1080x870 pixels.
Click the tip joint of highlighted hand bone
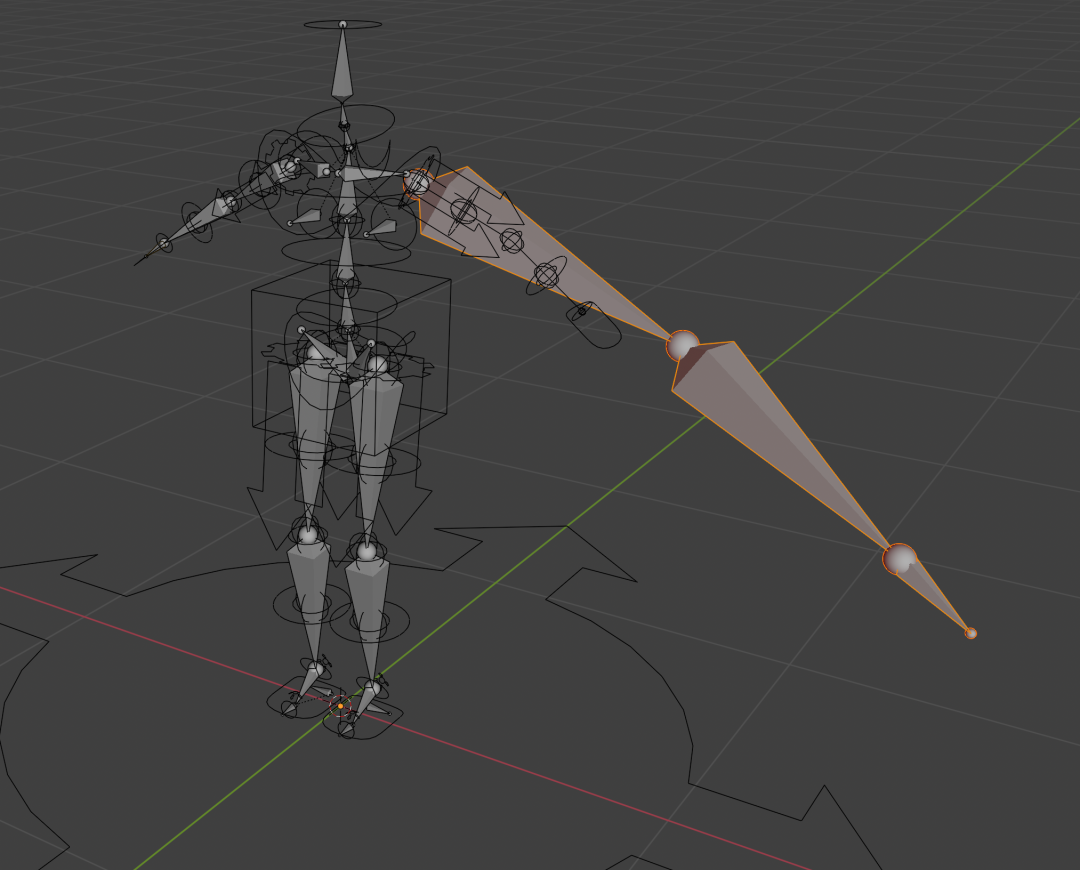coord(971,633)
